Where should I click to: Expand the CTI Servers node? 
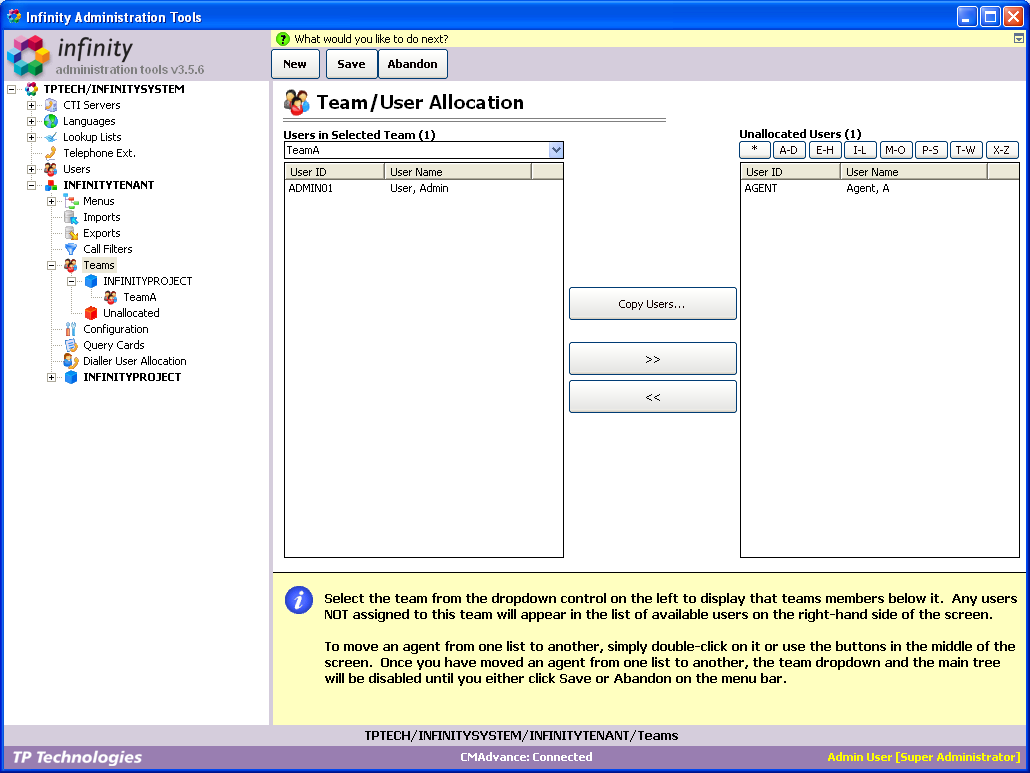[x=31, y=105]
